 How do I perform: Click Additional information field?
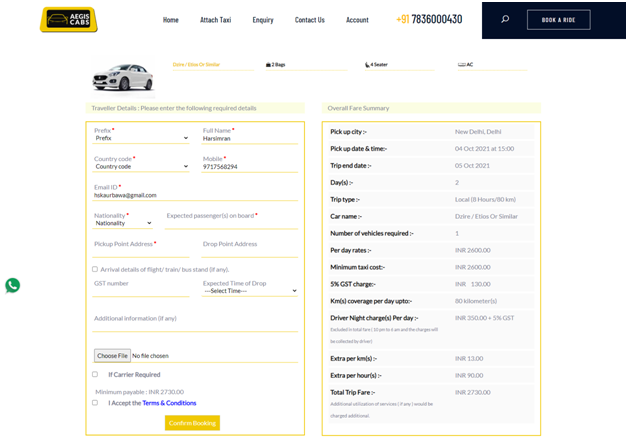[x=195, y=327]
